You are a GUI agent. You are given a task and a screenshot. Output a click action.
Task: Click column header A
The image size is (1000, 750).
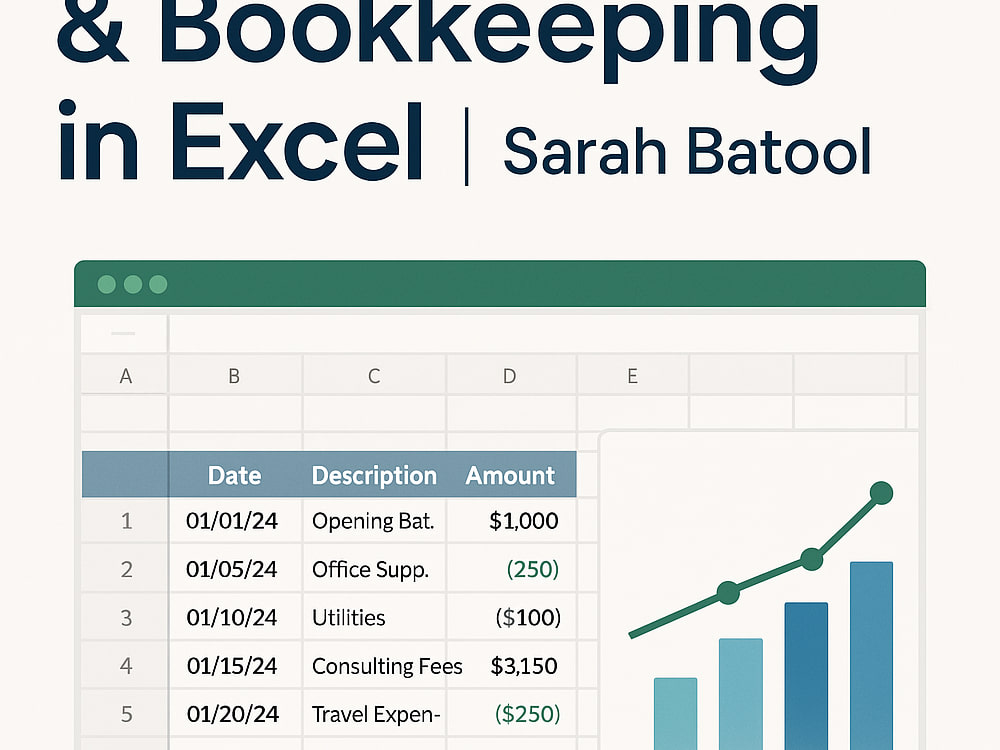[x=126, y=376]
